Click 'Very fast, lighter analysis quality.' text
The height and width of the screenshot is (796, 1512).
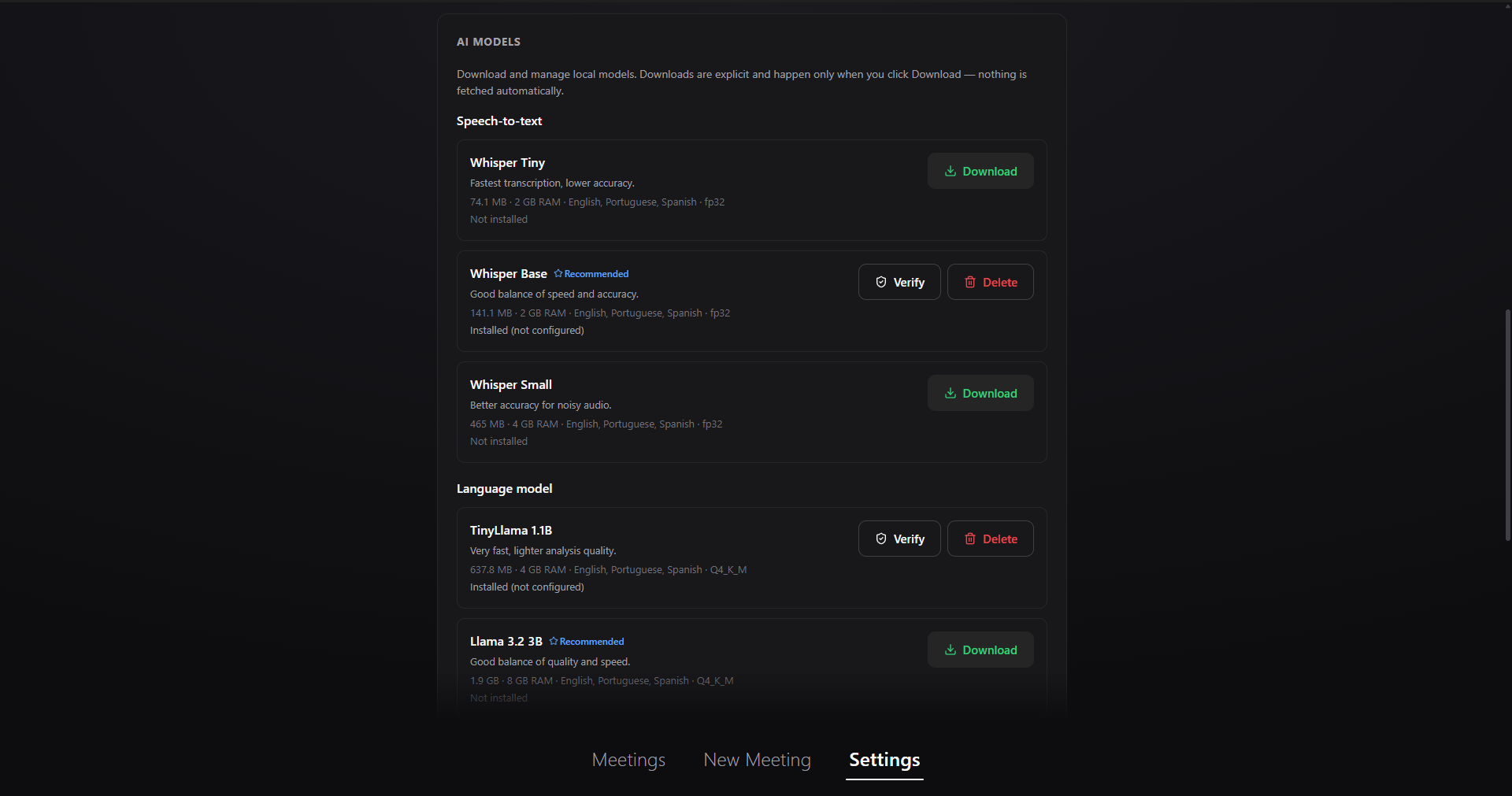(543, 550)
